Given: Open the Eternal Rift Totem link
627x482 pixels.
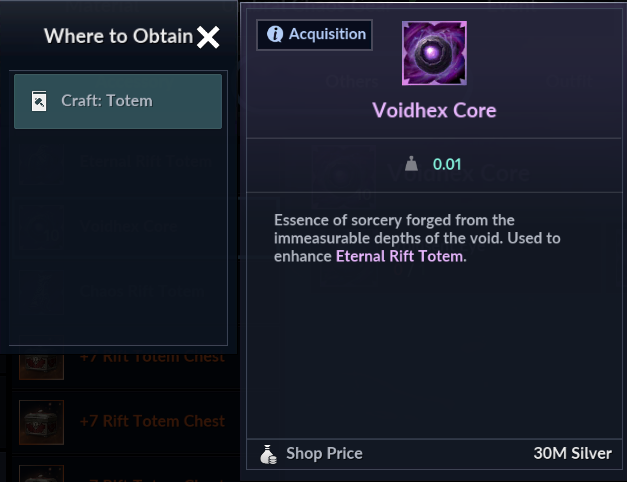Looking at the screenshot, I should [x=400, y=256].
